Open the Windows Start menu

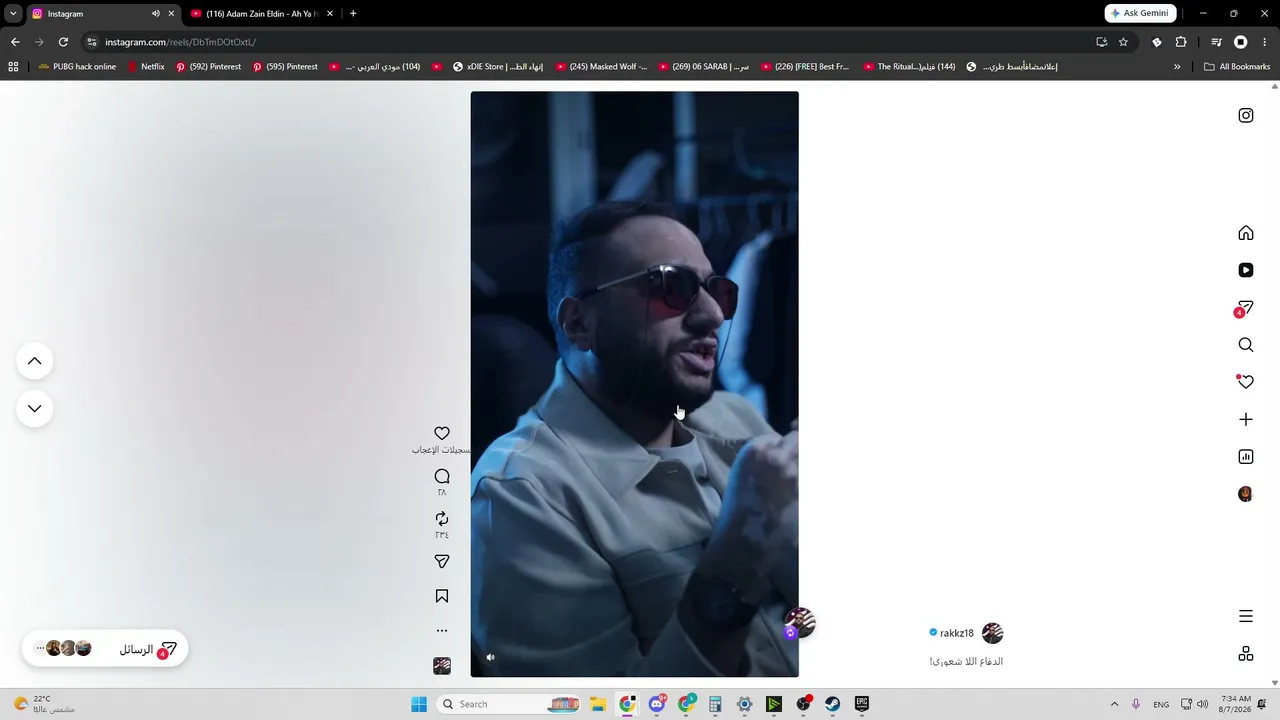(419, 704)
